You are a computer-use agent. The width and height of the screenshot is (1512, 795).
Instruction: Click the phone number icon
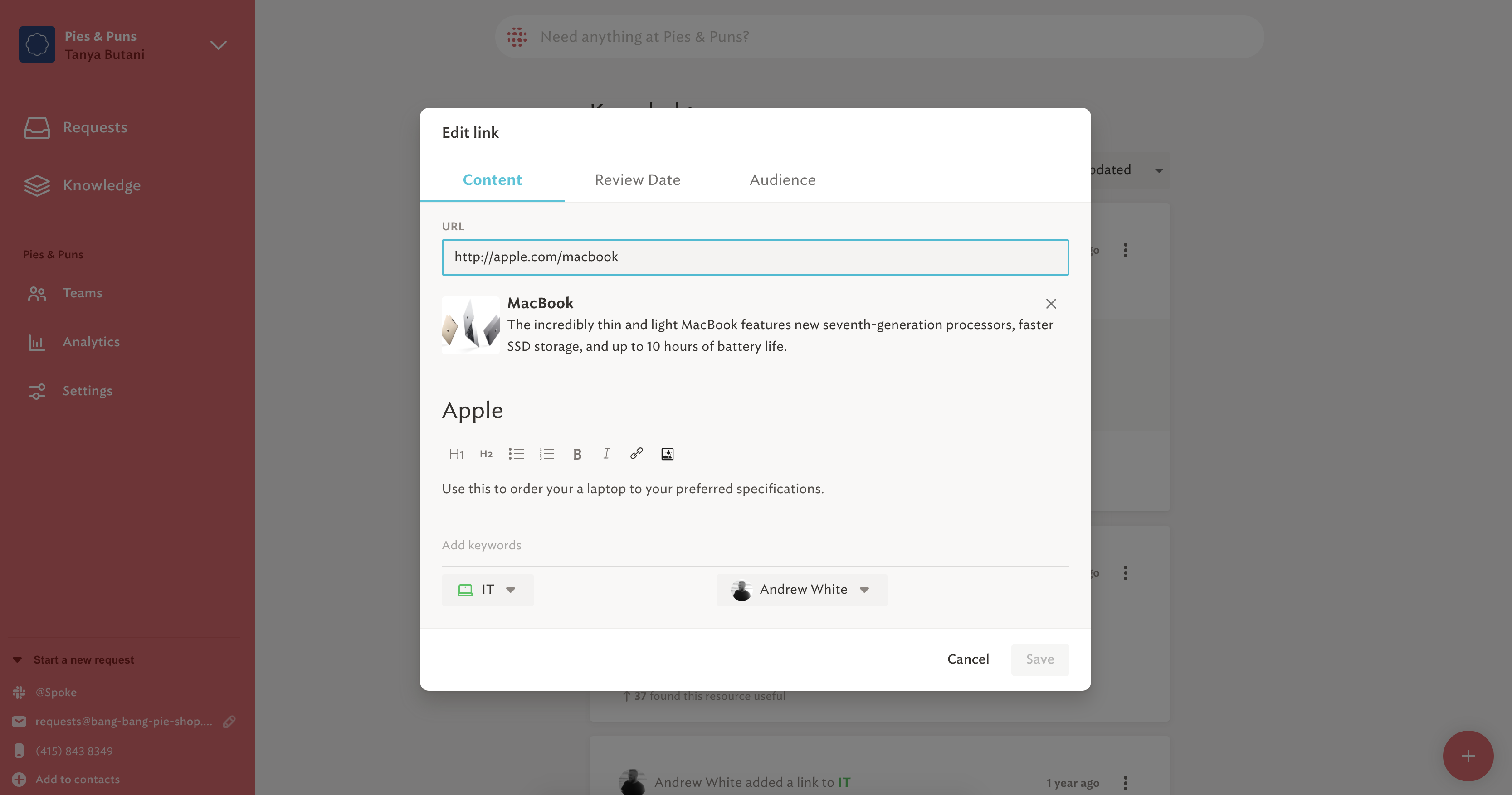(19, 751)
